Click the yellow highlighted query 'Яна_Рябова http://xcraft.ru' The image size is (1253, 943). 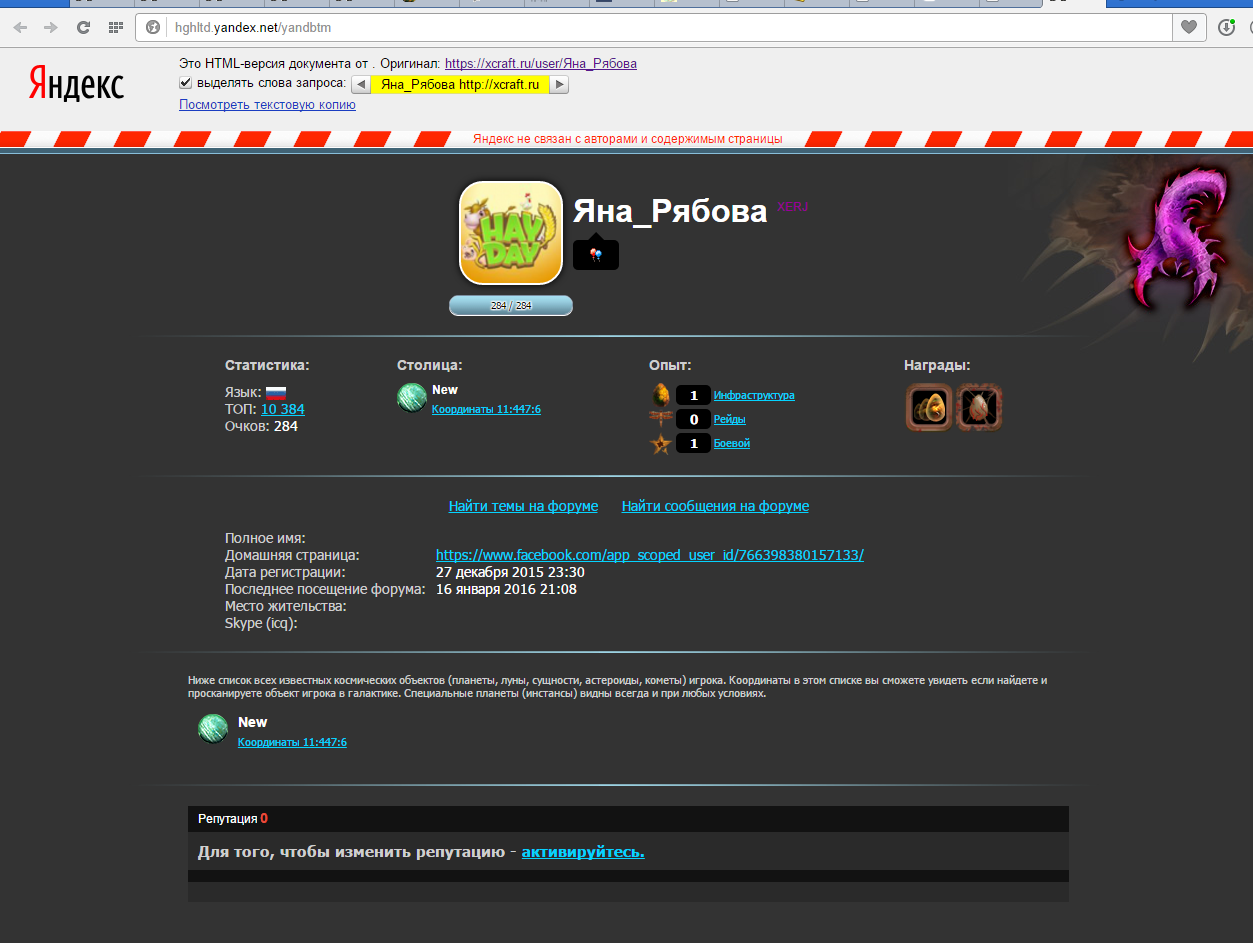pos(460,85)
